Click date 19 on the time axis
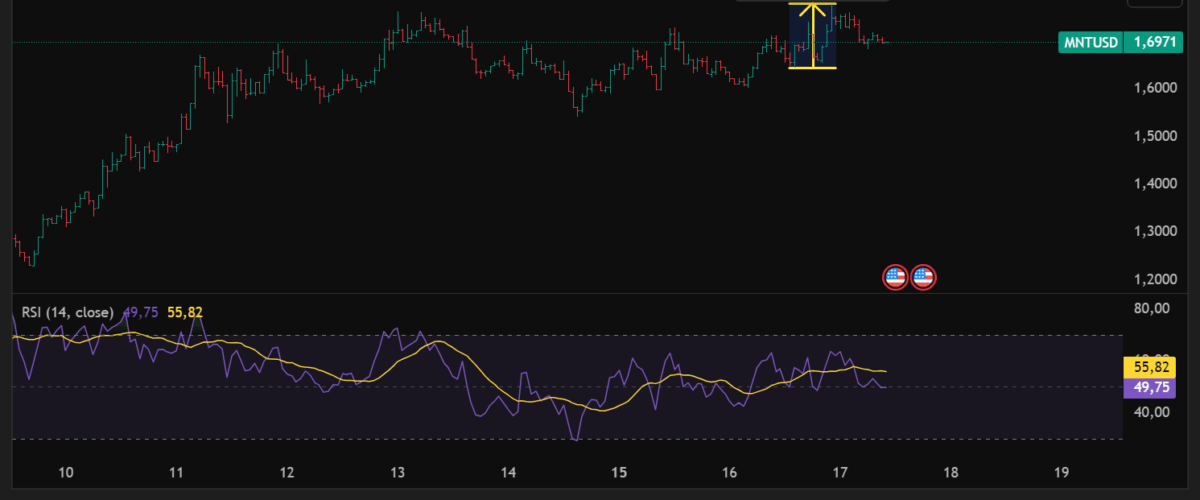Image resolution: width=1200 pixels, height=500 pixels. pos(1062,473)
